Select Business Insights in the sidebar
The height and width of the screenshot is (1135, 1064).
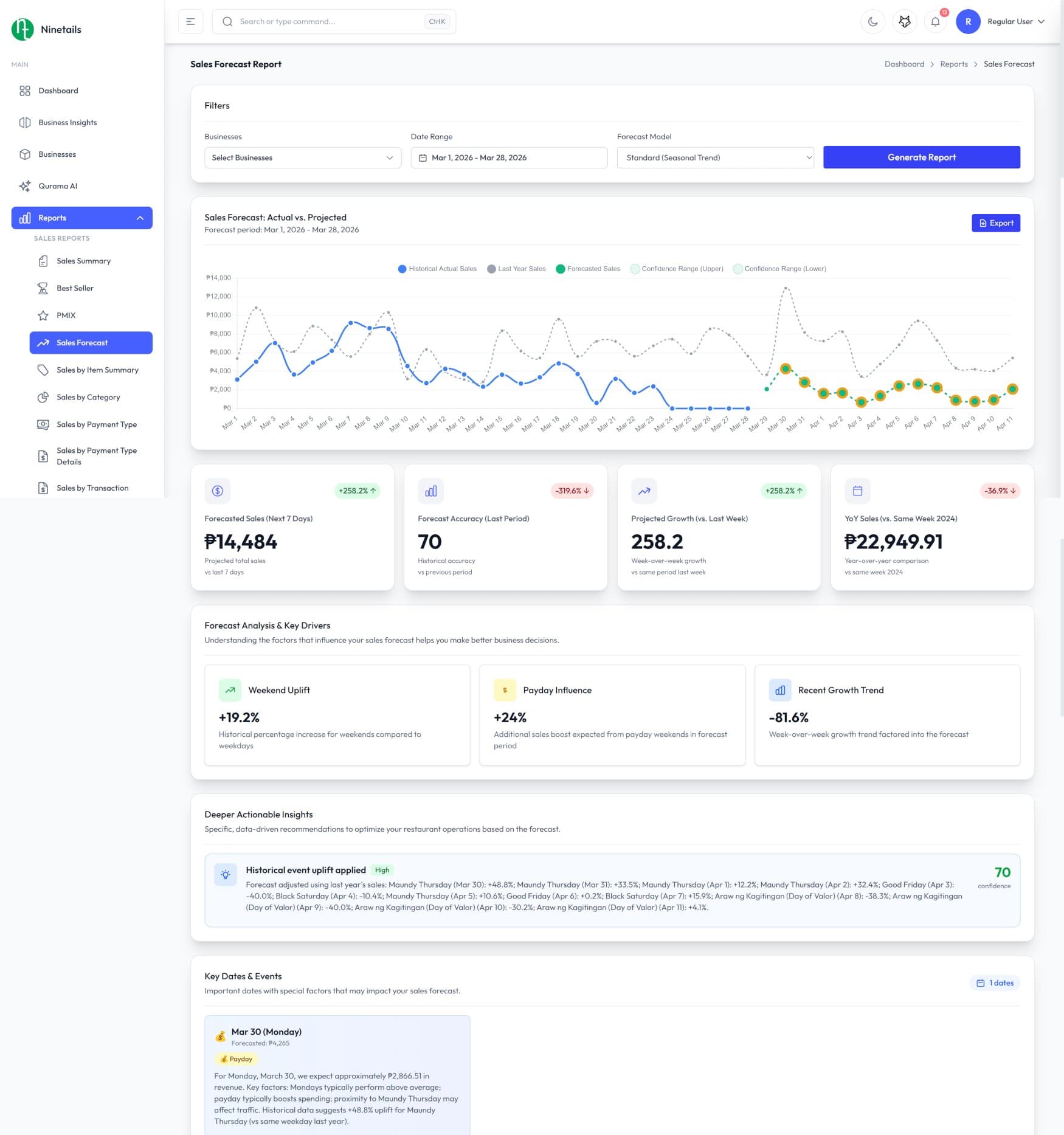(x=67, y=122)
